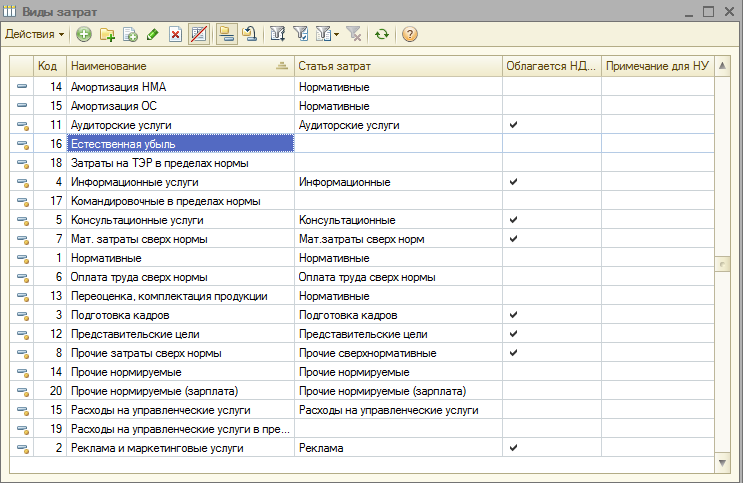Image resolution: width=743 pixels, height=483 pixels.
Task: Click the pencil Edit item icon
Action: click(x=152, y=34)
